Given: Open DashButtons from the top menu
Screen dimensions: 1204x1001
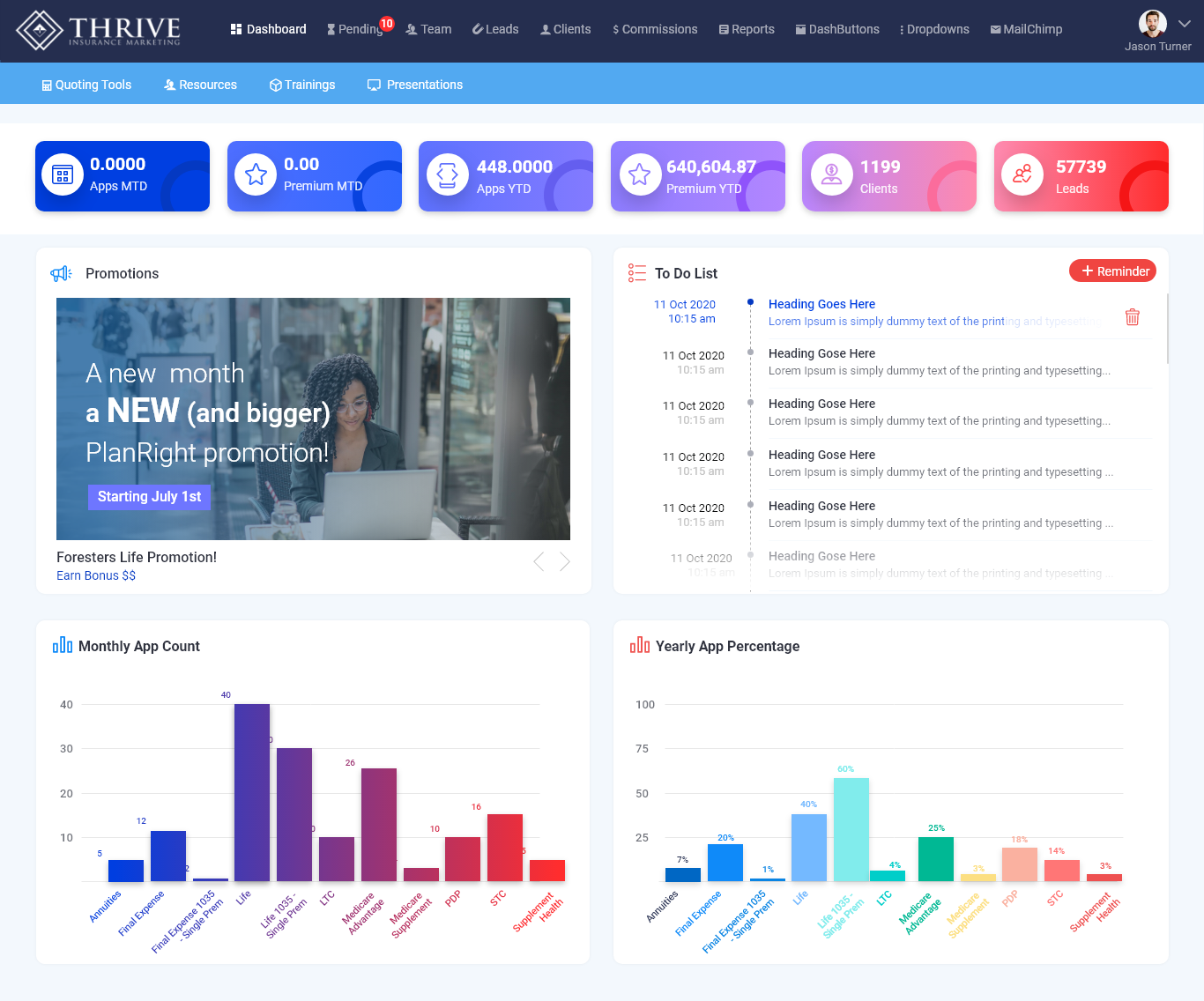Looking at the screenshot, I should click(x=837, y=29).
